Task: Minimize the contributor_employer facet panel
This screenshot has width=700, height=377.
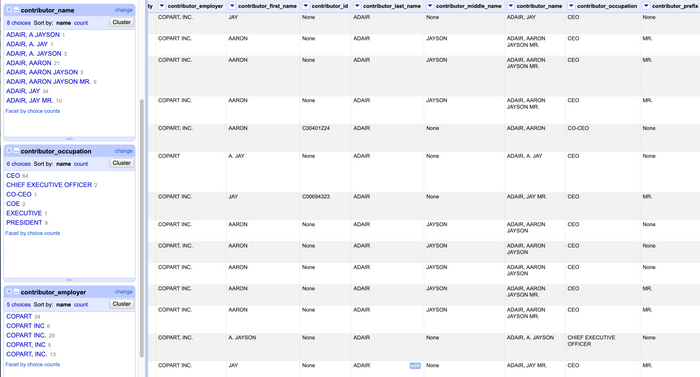Action: click(17, 292)
